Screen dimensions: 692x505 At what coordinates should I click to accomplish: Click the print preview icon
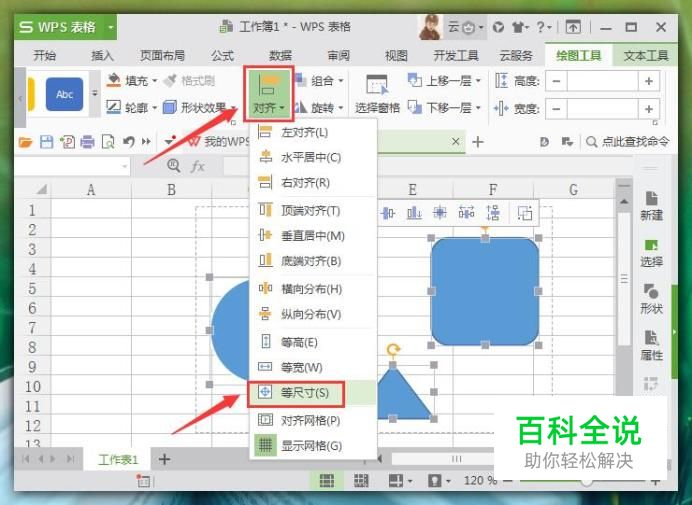tap(108, 142)
